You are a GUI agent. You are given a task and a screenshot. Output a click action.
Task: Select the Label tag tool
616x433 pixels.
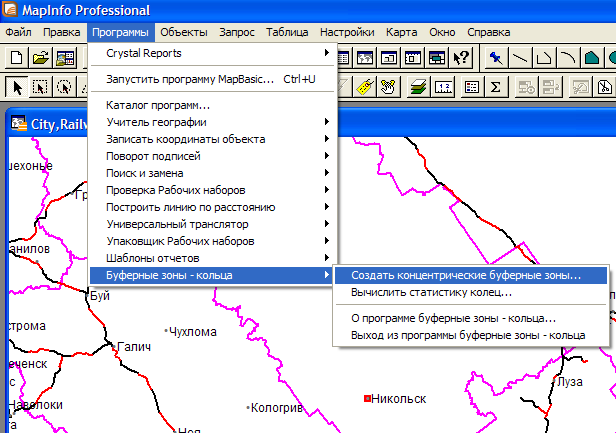[365, 86]
